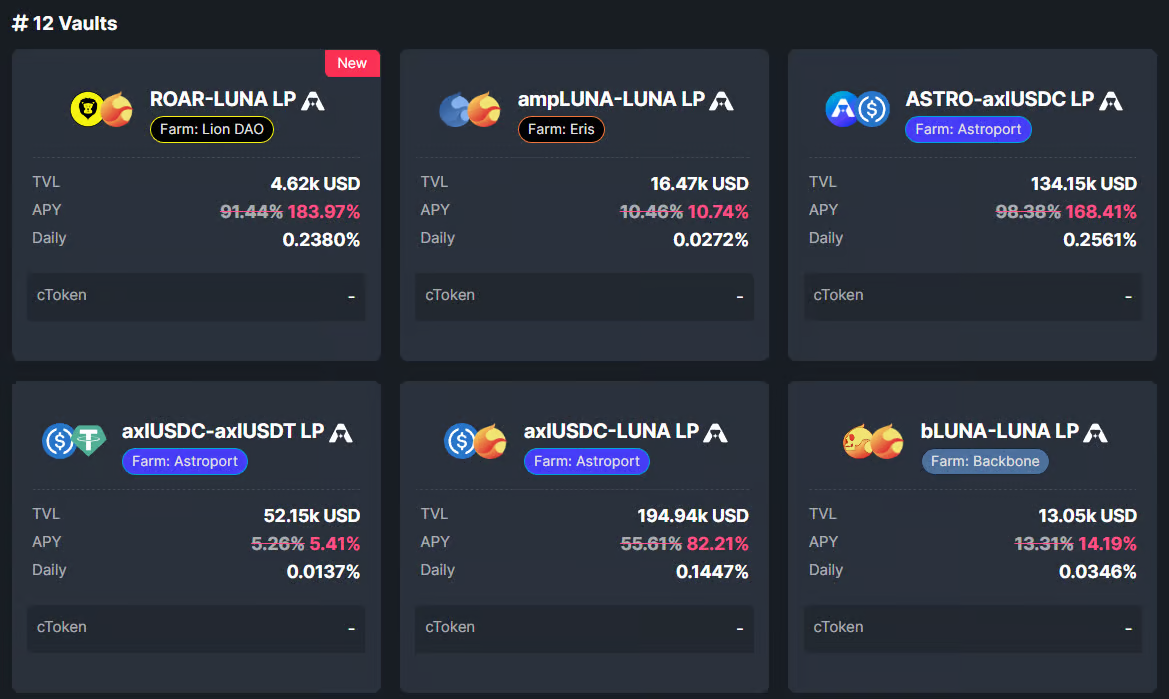1169x699 pixels.
Task: Click the 5.41% APY value
Action: [335, 544]
